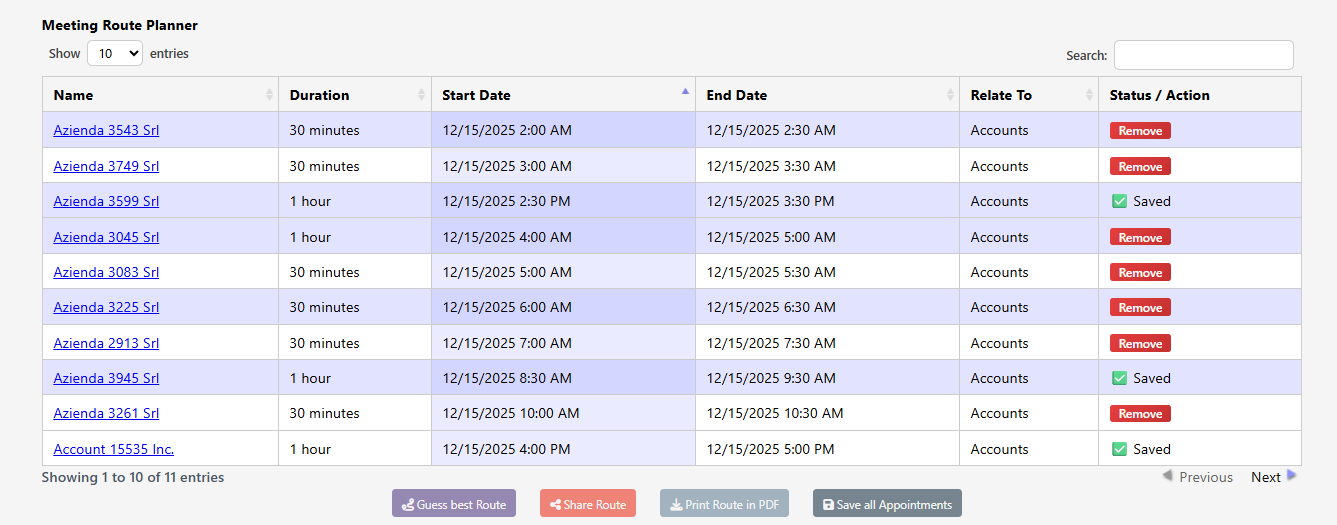Image resolution: width=1337 pixels, height=525 pixels.
Task: Click the Save all Appointments button
Action: 887,504
